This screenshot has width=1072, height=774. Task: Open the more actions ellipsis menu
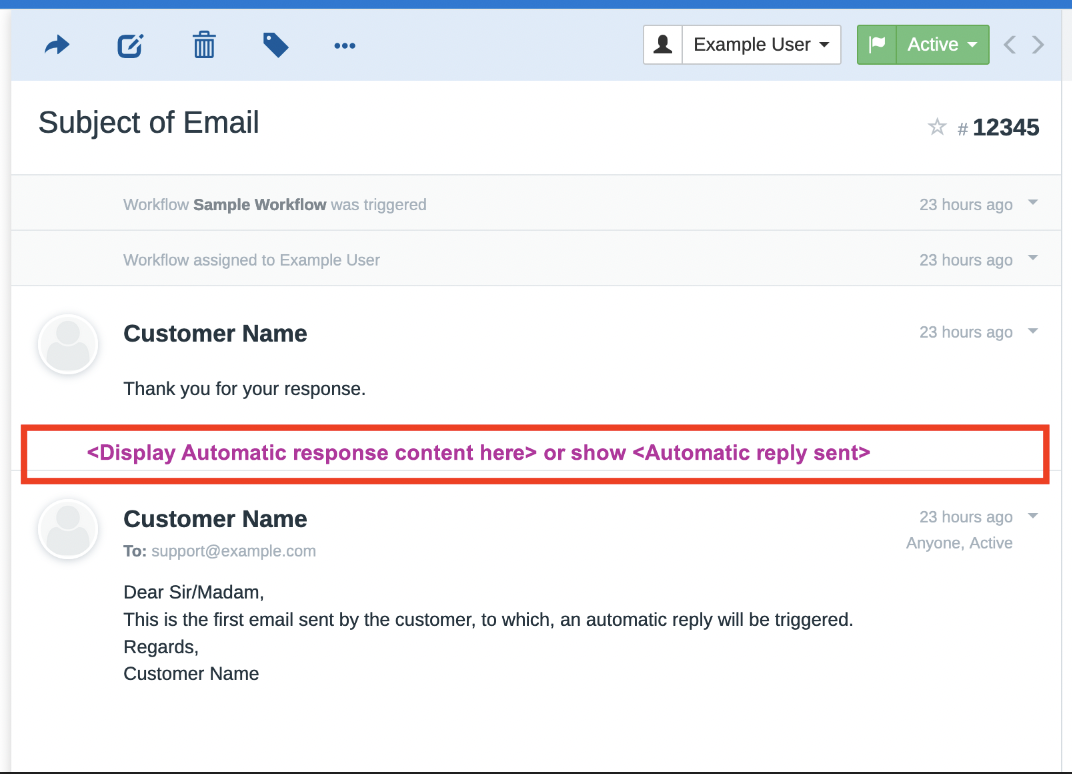345,46
